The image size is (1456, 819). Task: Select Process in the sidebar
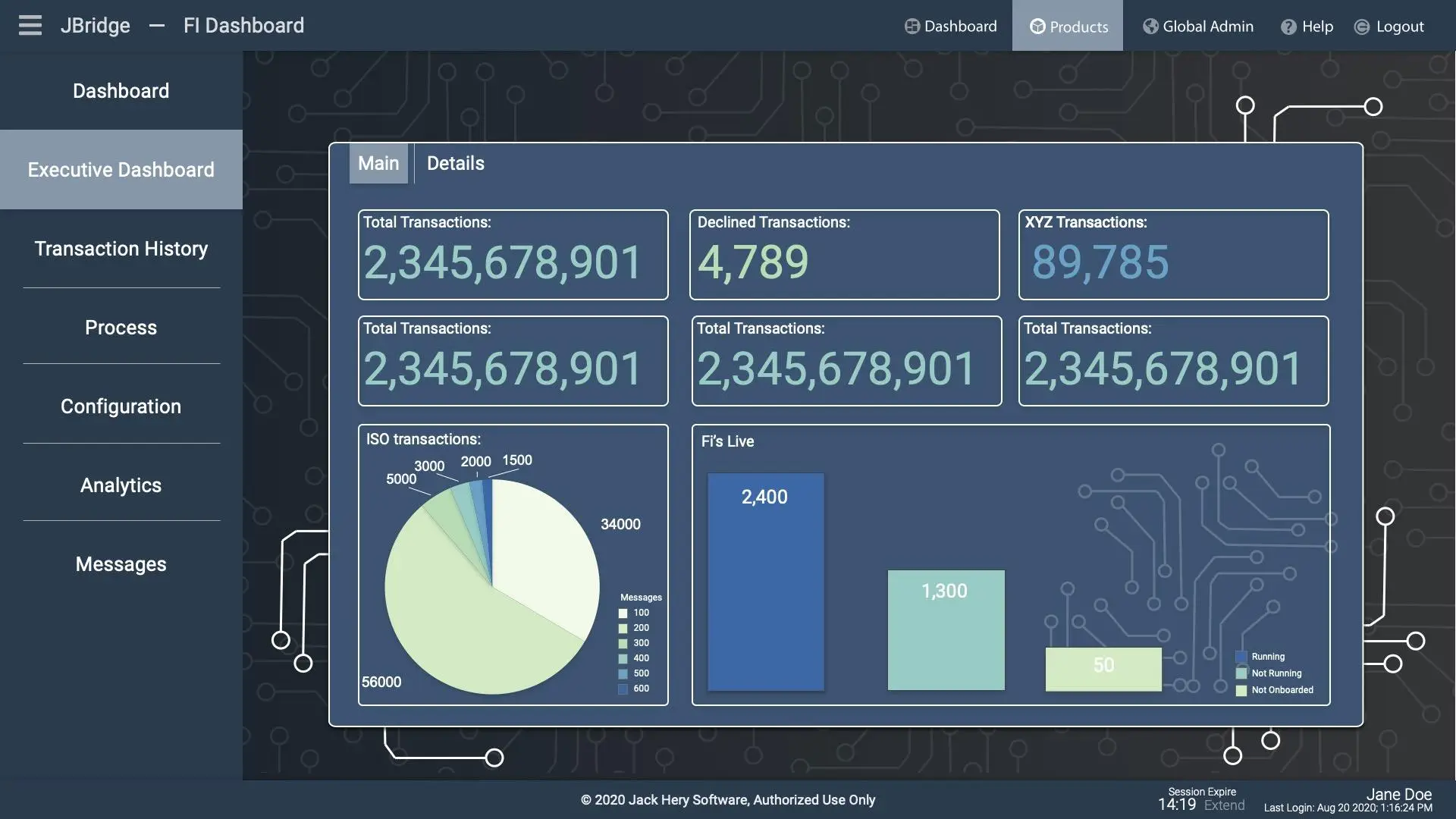(121, 328)
